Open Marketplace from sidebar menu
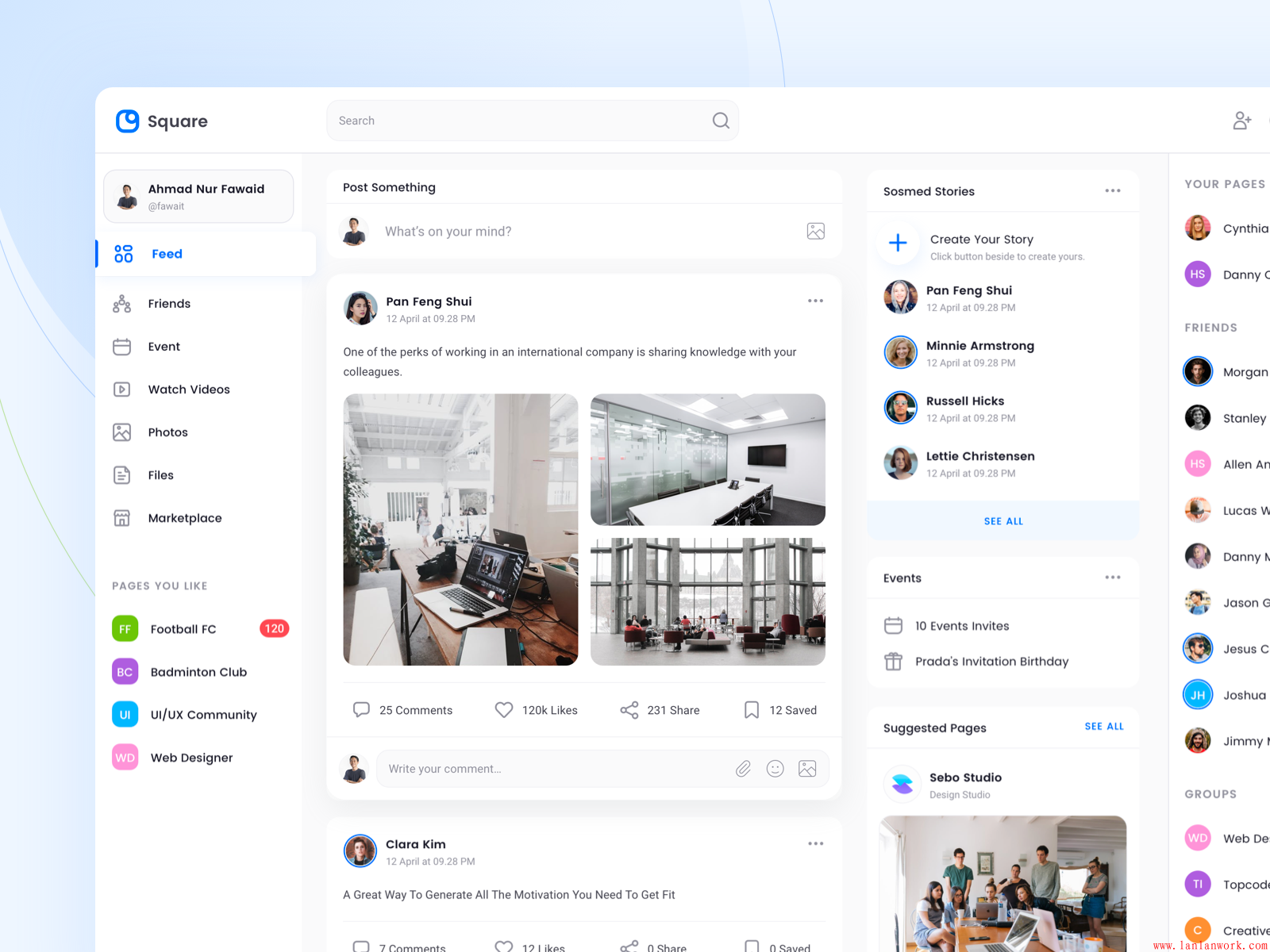Screen dimensions: 1270x952 pos(184,518)
